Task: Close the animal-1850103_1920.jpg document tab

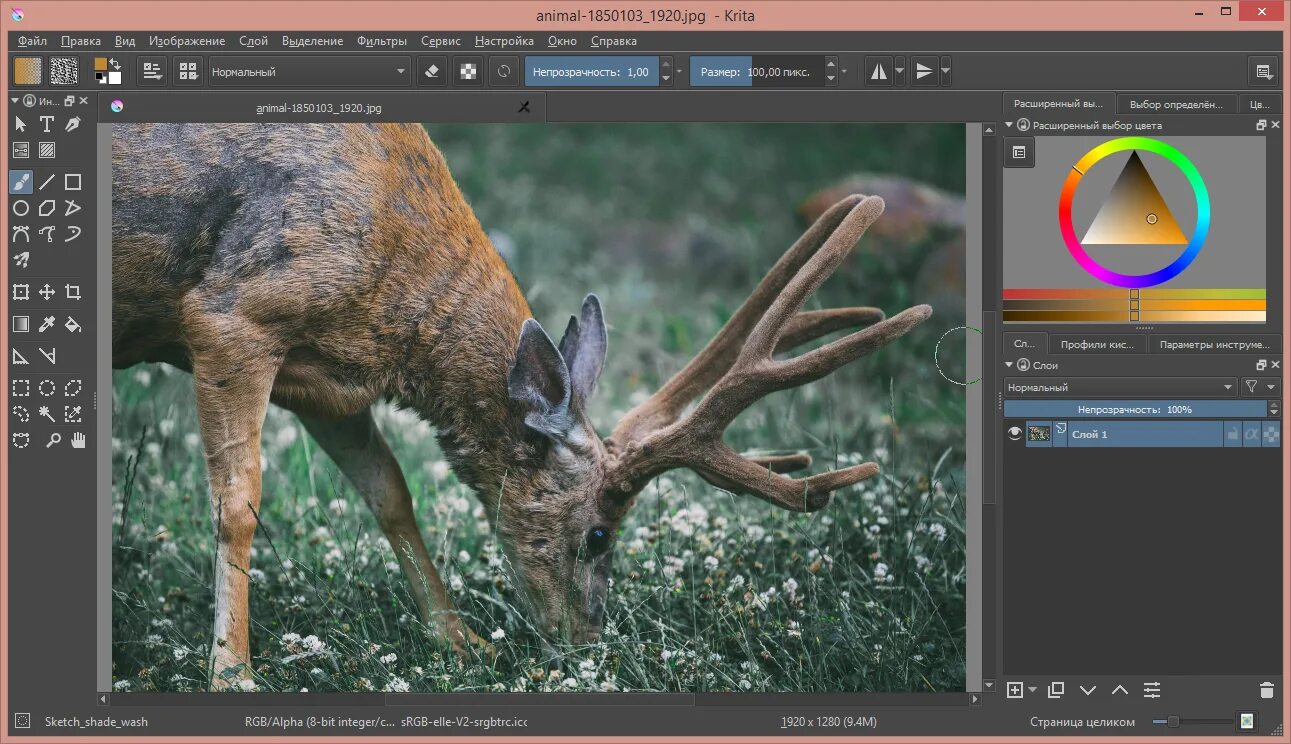Action: (523, 107)
